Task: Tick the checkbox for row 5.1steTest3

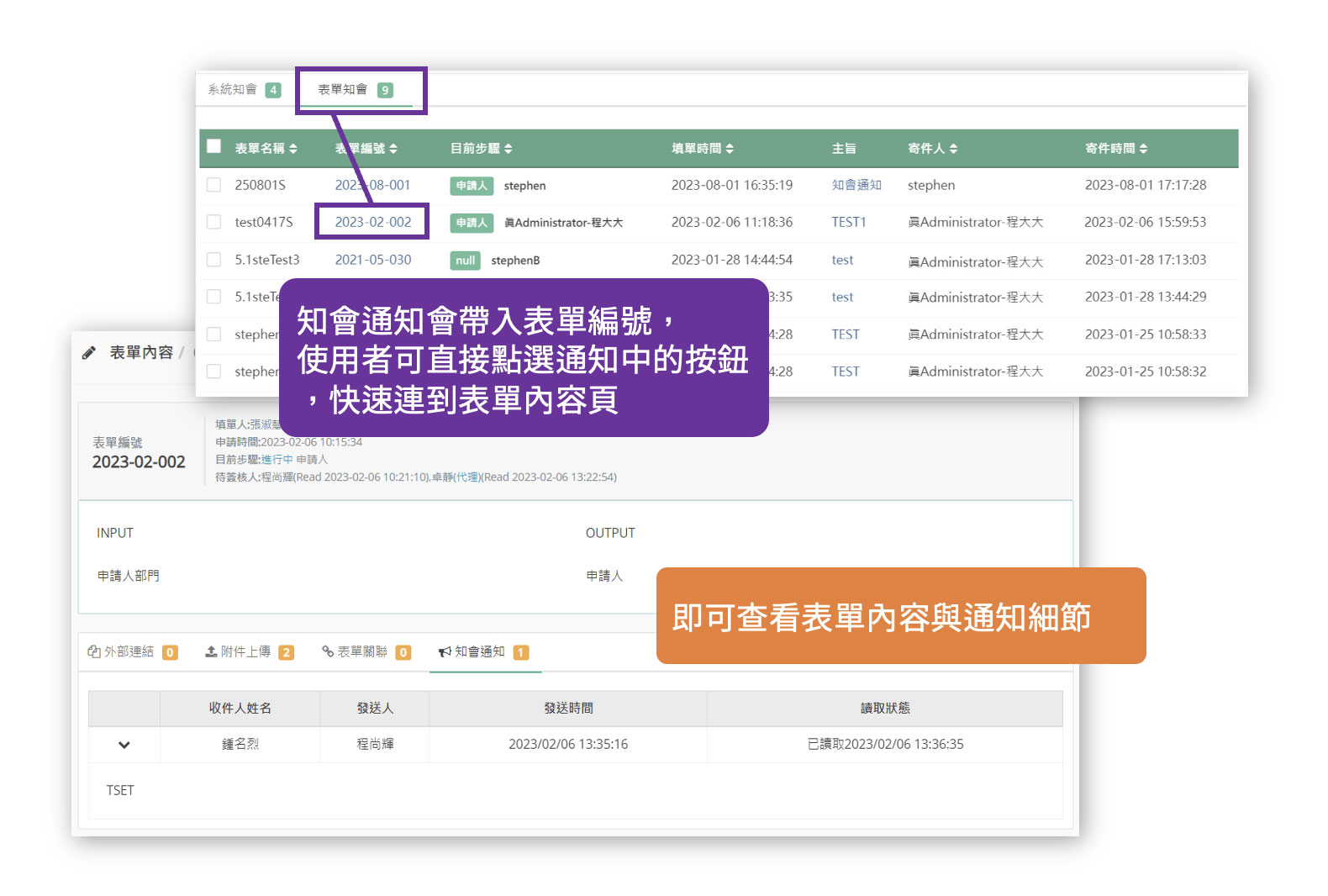Action: [x=214, y=260]
